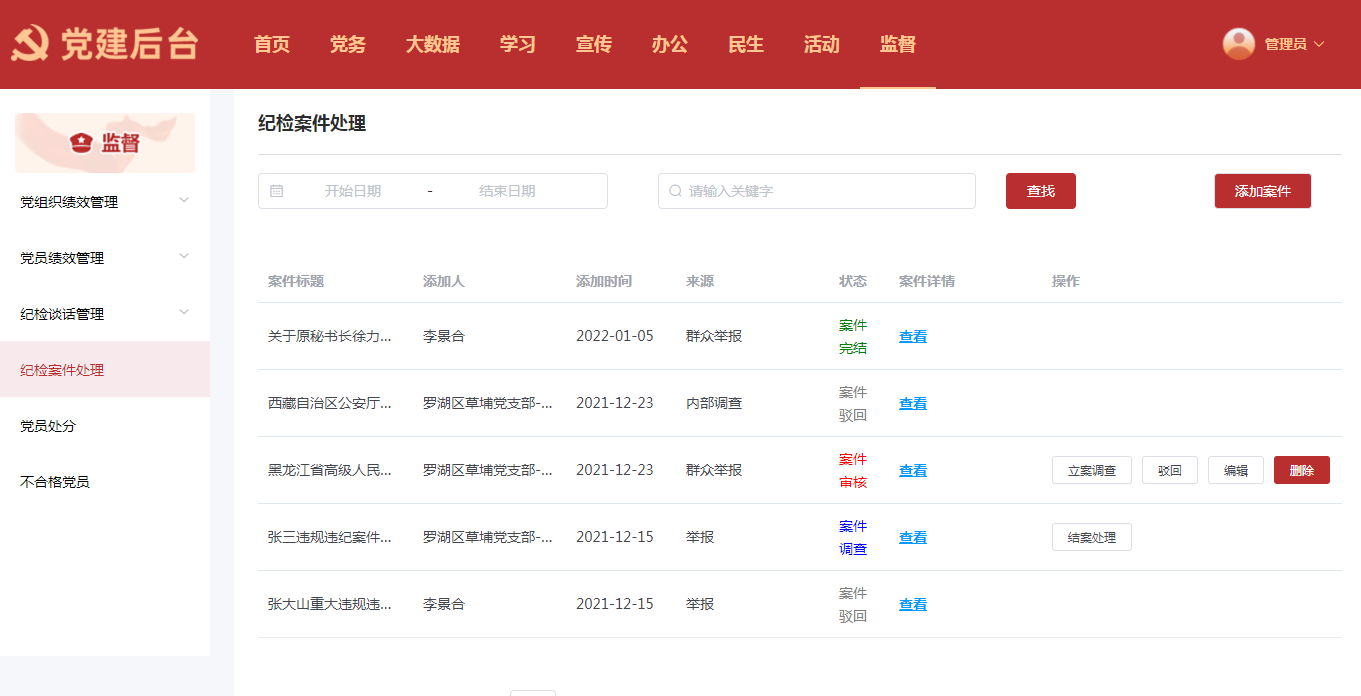1361x696 pixels.
Task: Open the 管理员 dropdown arrow
Action: (x=1319, y=44)
